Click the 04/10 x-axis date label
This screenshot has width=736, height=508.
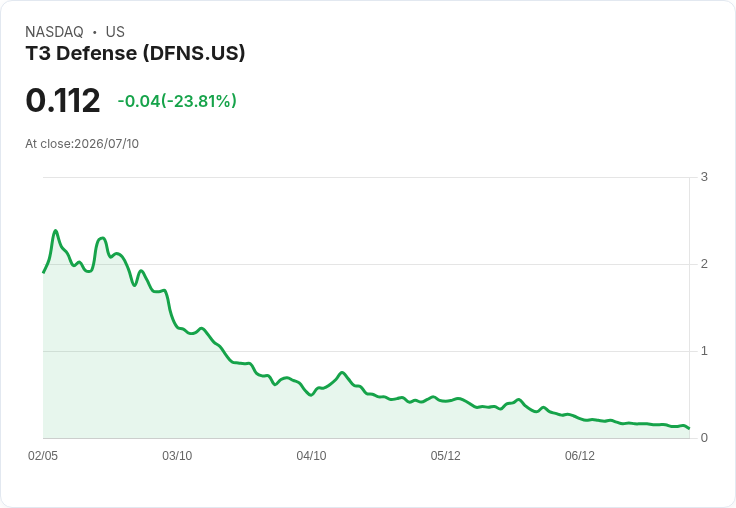pyautogui.click(x=311, y=455)
